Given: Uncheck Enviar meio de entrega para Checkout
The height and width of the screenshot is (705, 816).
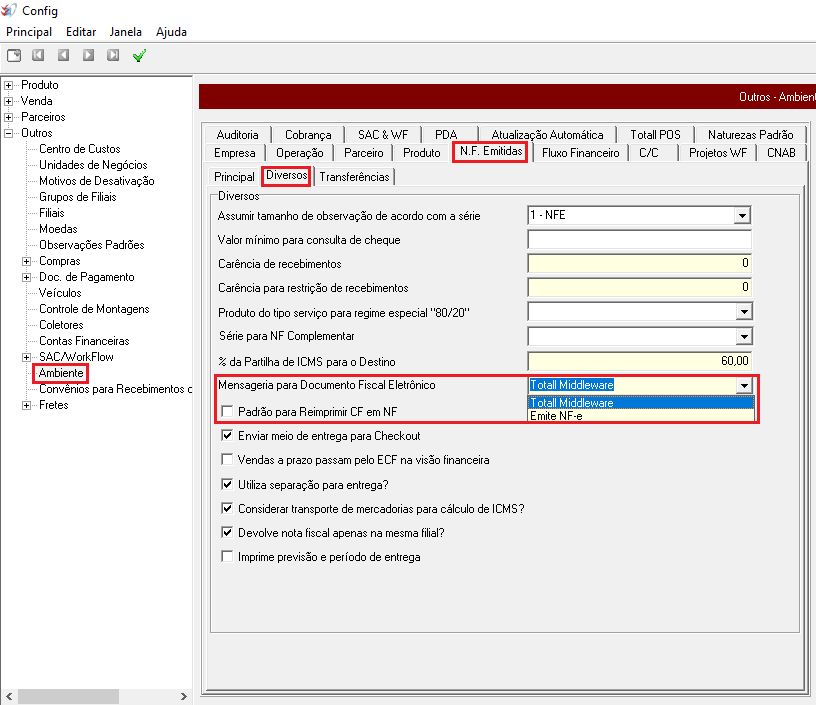Looking at the screenshot, I should coord(228,436).
